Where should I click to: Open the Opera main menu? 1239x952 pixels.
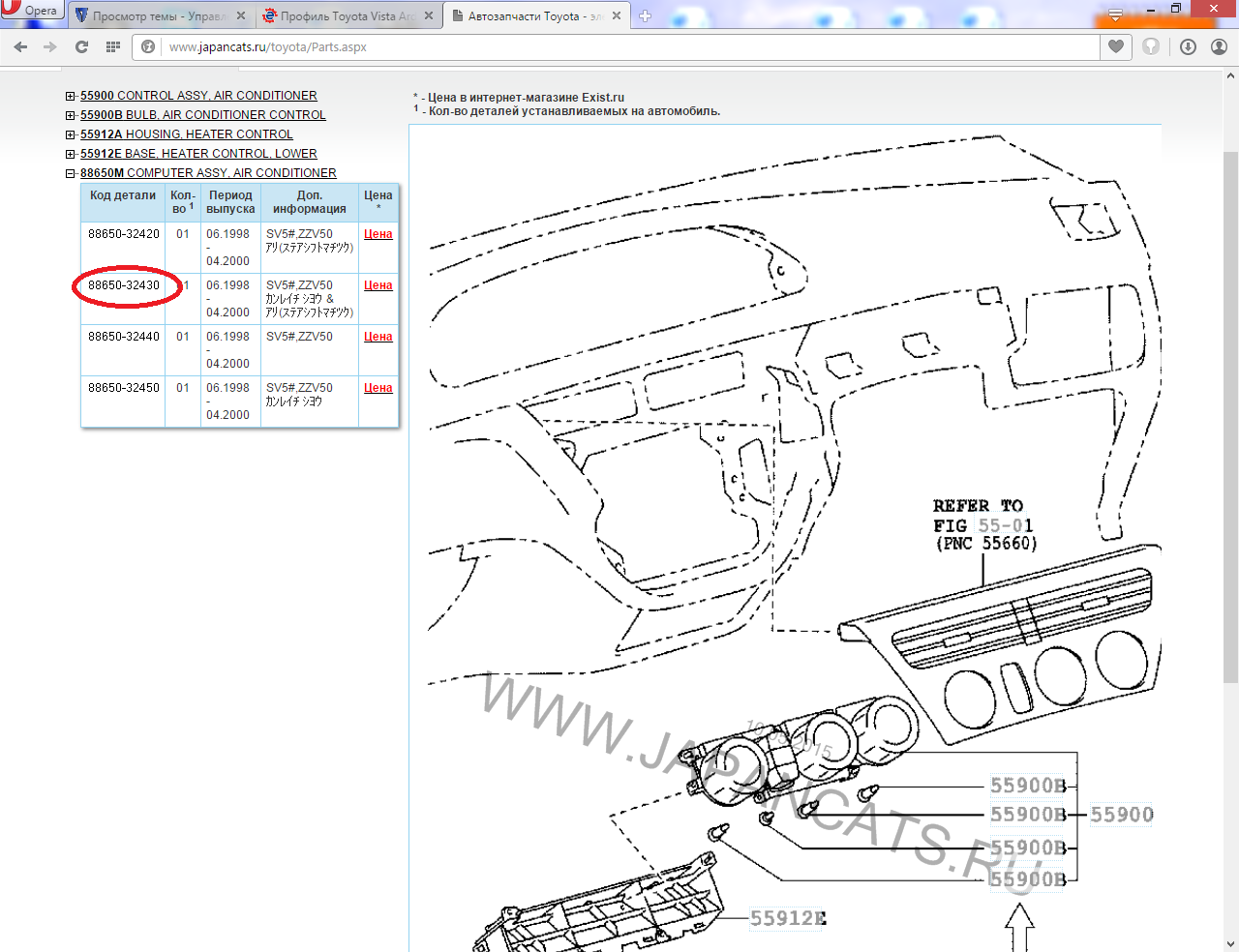tap(31, 11)
